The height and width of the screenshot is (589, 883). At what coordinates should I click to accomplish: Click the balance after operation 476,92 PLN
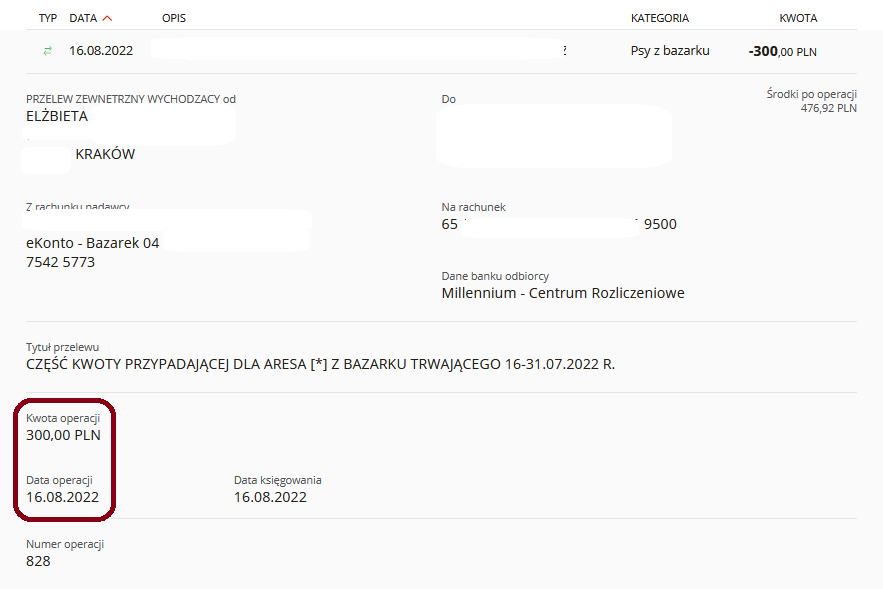click(x=828, y=108)
